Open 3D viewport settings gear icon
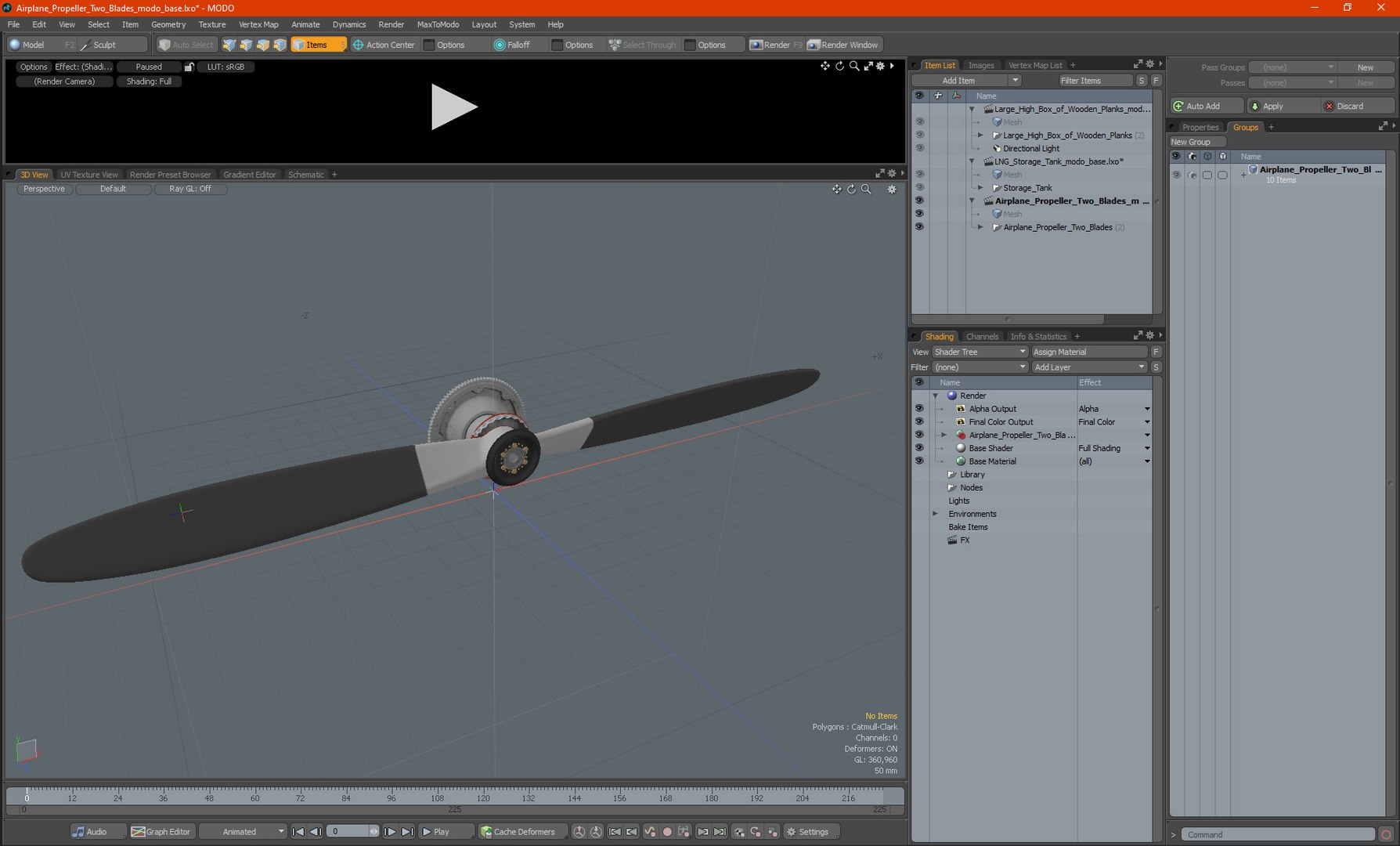This screenshot has width=1400, height=846. pos(892,189)
